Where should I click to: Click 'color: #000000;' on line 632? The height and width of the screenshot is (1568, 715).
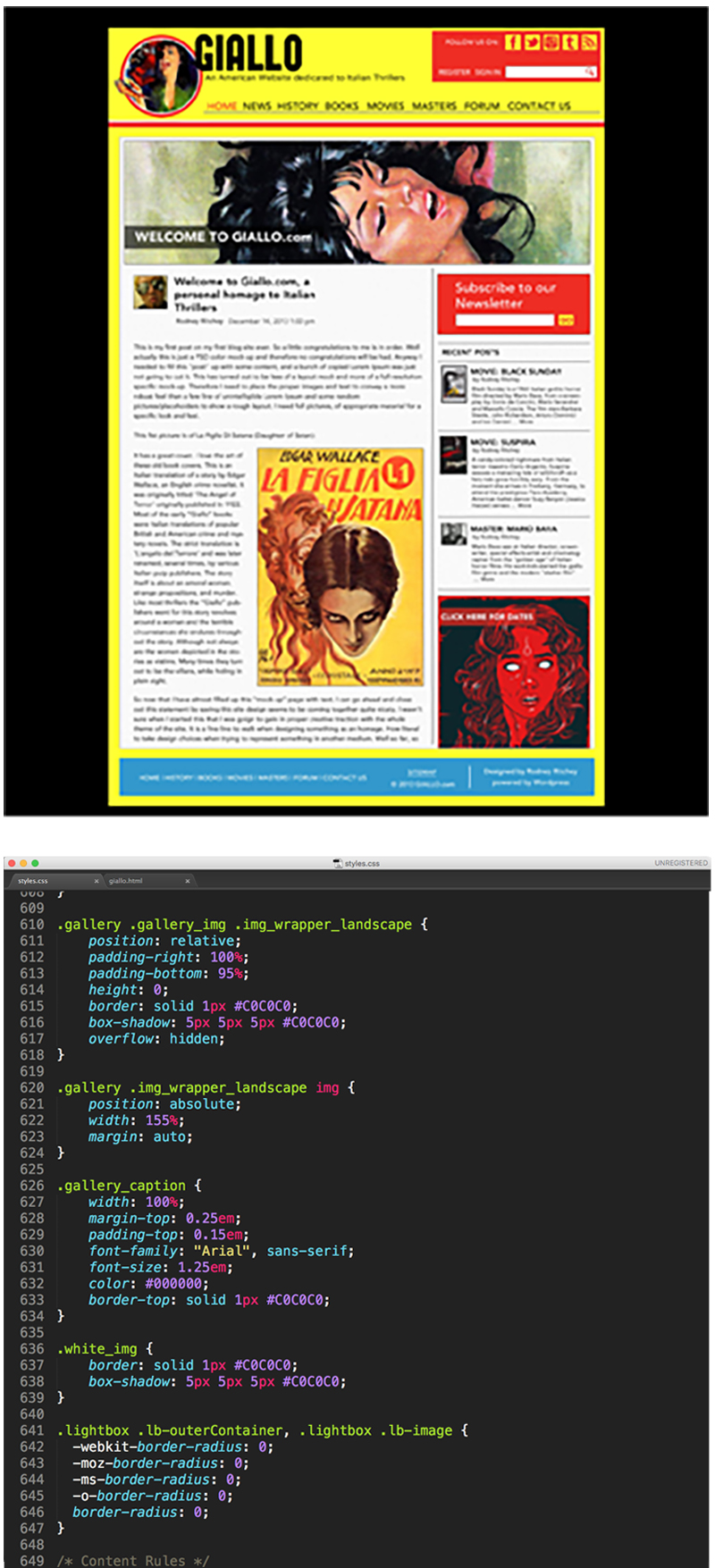(148, 1284)
